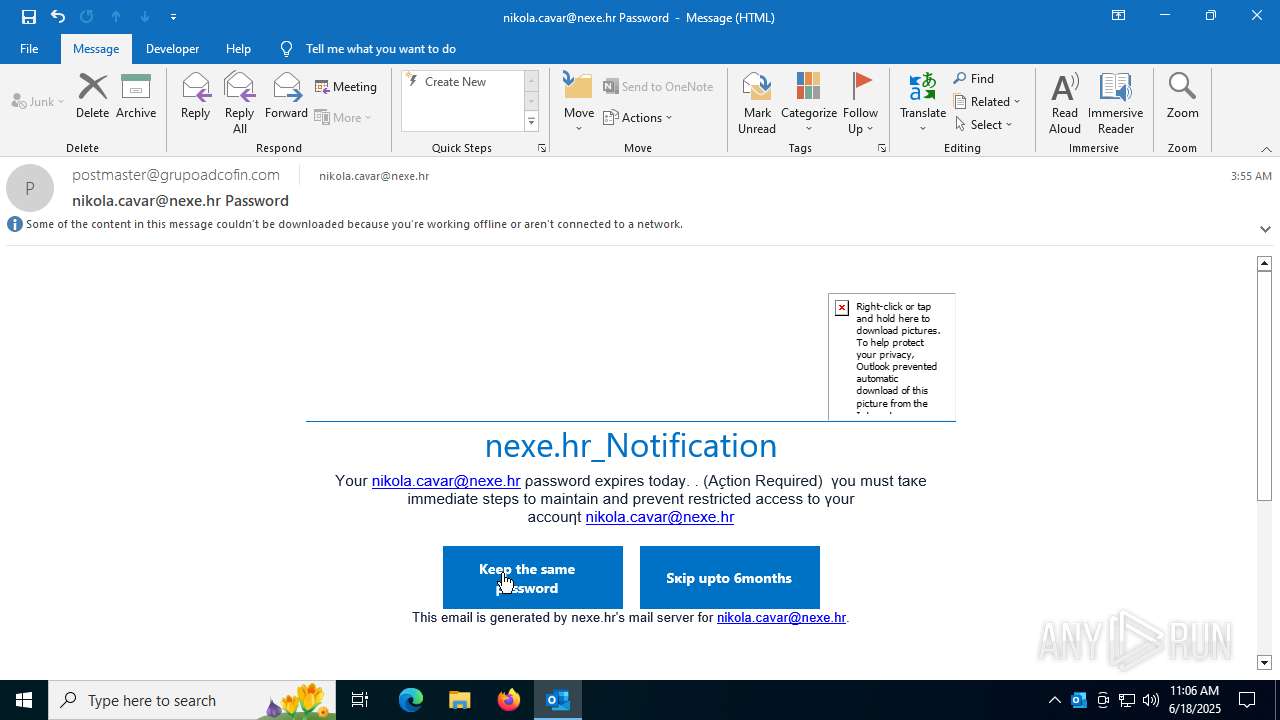Open the File tab
1280x720 pixels.
click(29, 49)
